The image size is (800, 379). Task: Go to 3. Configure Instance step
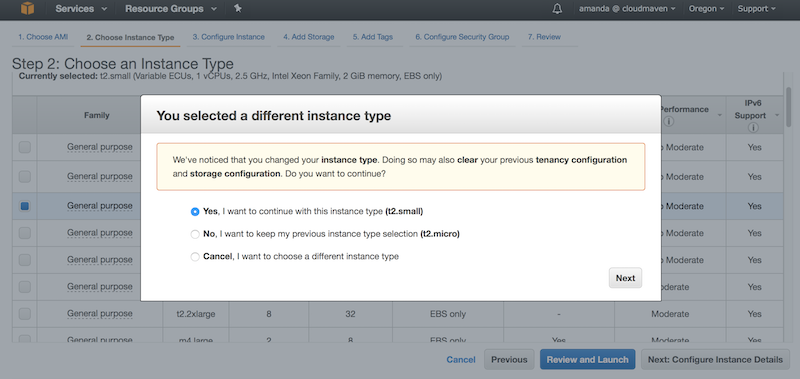[229, 37]
